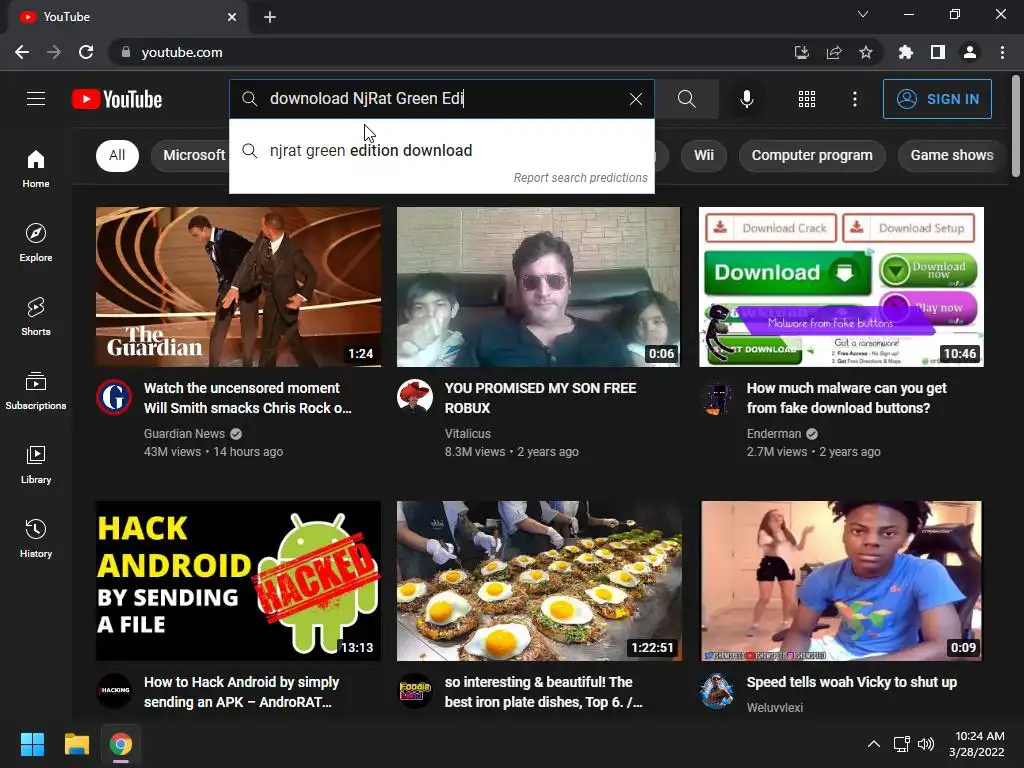
Task: Open Vitalicus channel avatar
Action: 415,397
